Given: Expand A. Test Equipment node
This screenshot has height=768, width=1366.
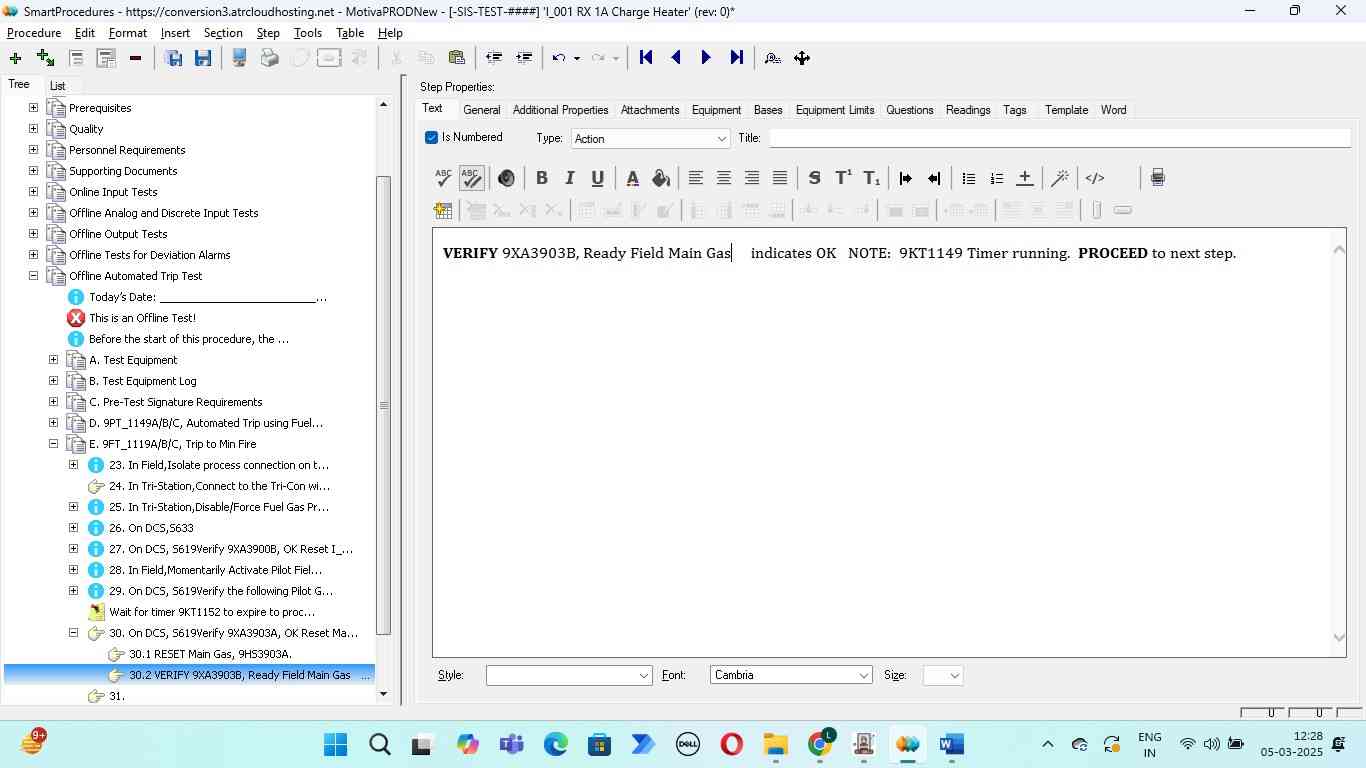Looking at the screenshot, I should coord(53,360).
